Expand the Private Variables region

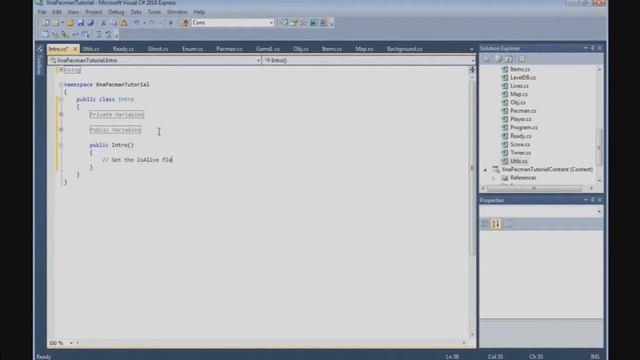(x=61, y=114)
